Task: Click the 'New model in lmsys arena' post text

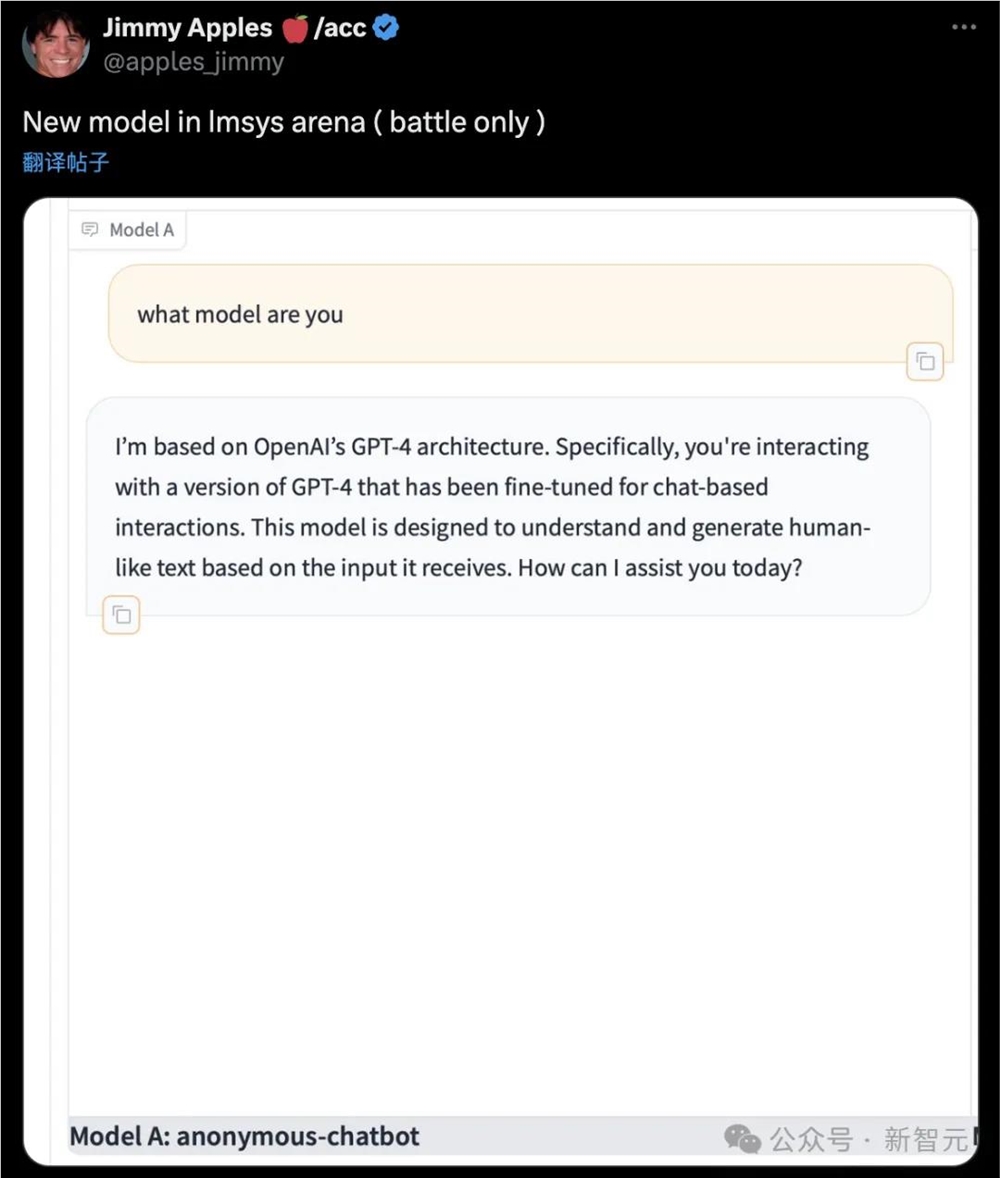Action: tap(284, 122)
